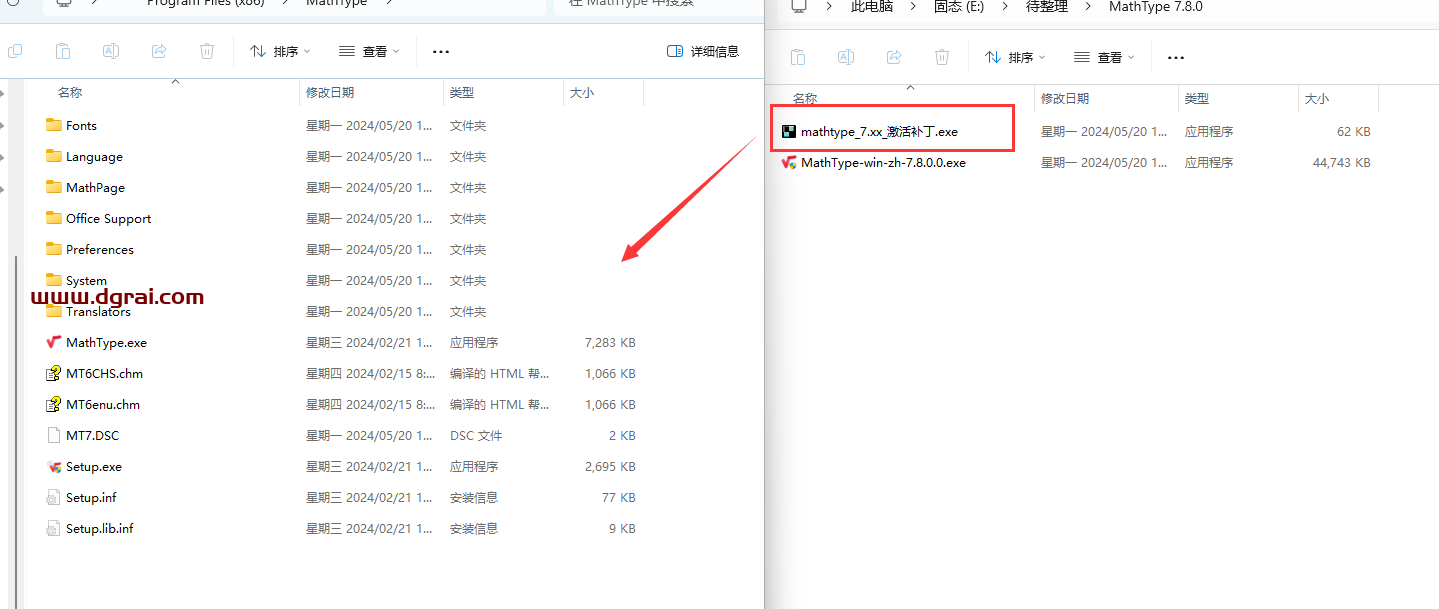The height and width of the screenshot is (609, 1439).
Task: Sort left window by 类型 column
Action: click(x=462, y=92)
